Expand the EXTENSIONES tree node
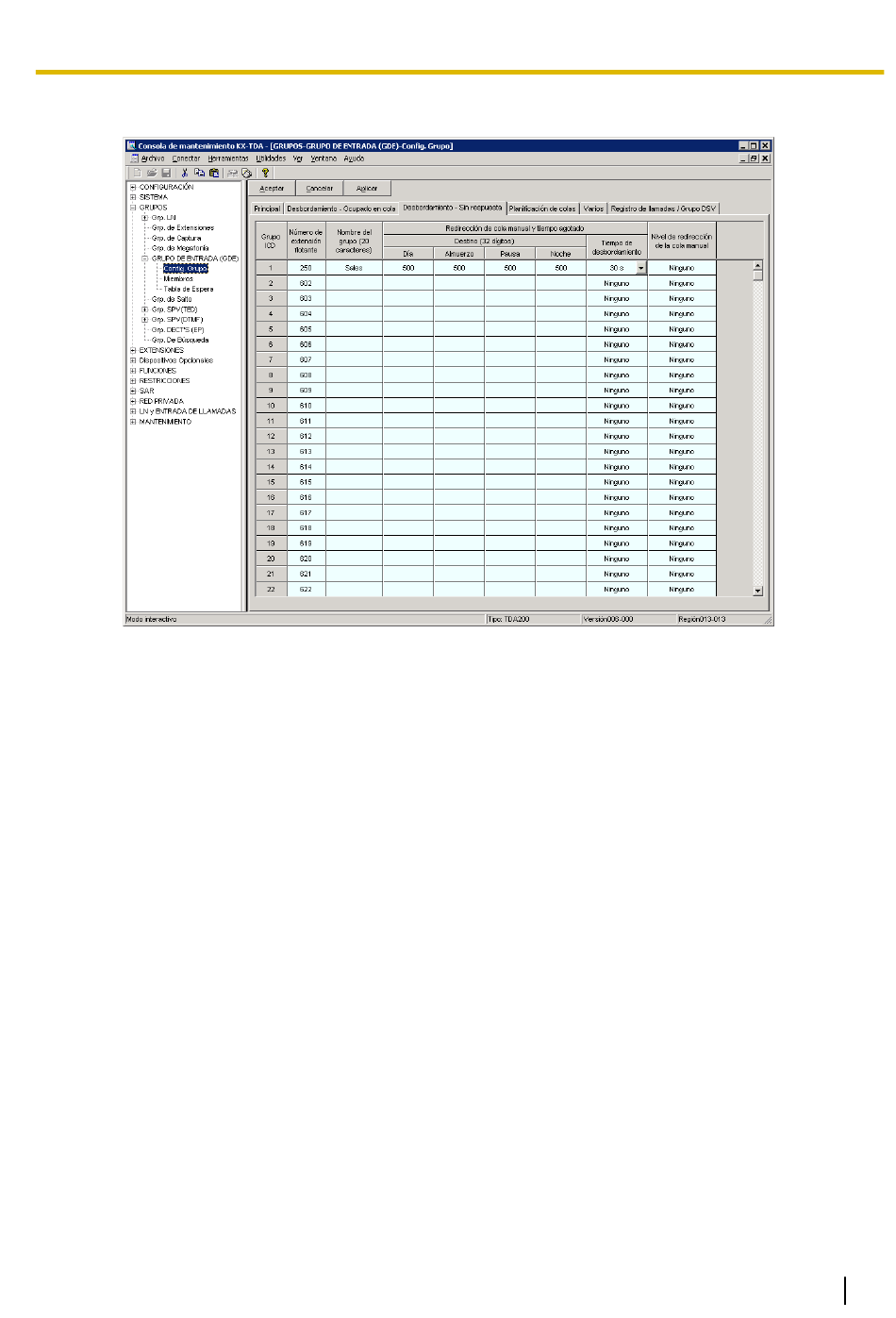 133,350
